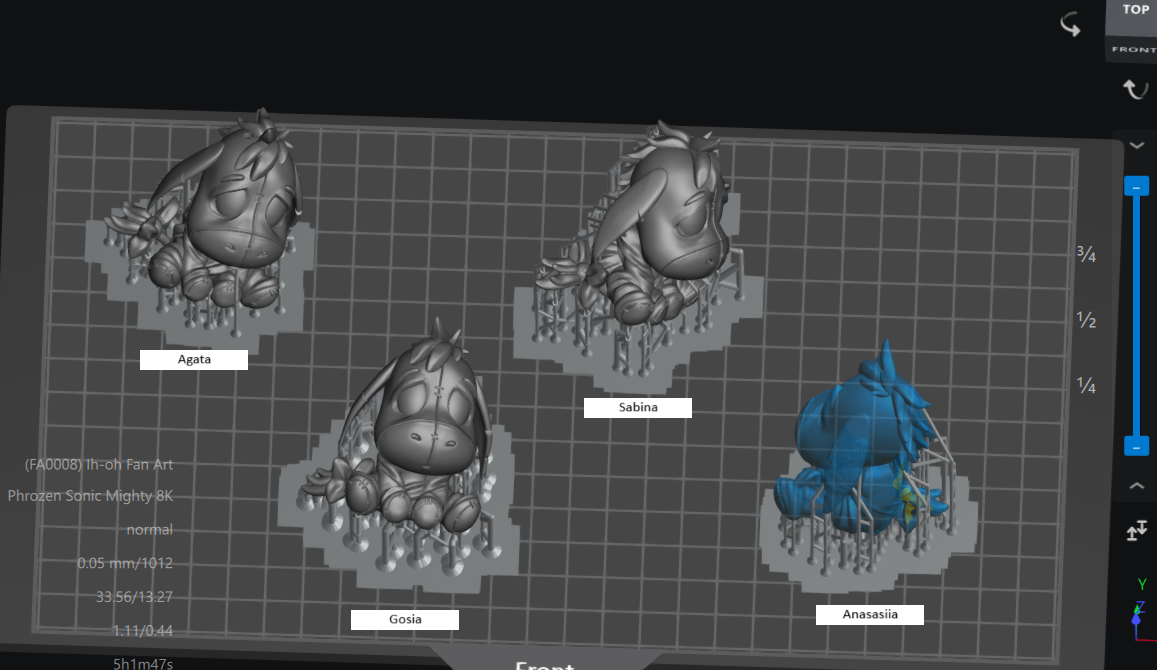The height and width of the screenshot is (670, 1157).
Task: Click the '1.11/0.44' value
Action: (x=142, y=631)
